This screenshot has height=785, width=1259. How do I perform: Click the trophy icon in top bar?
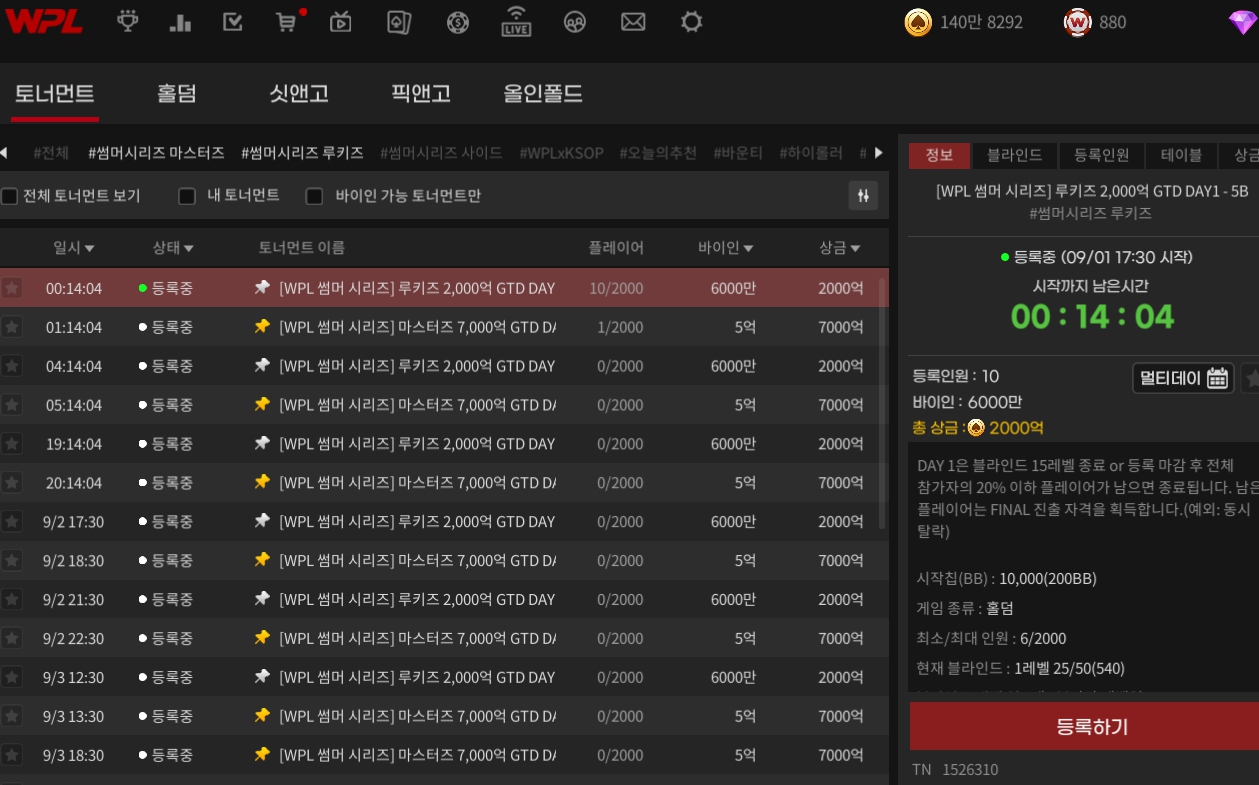[128, 21]
